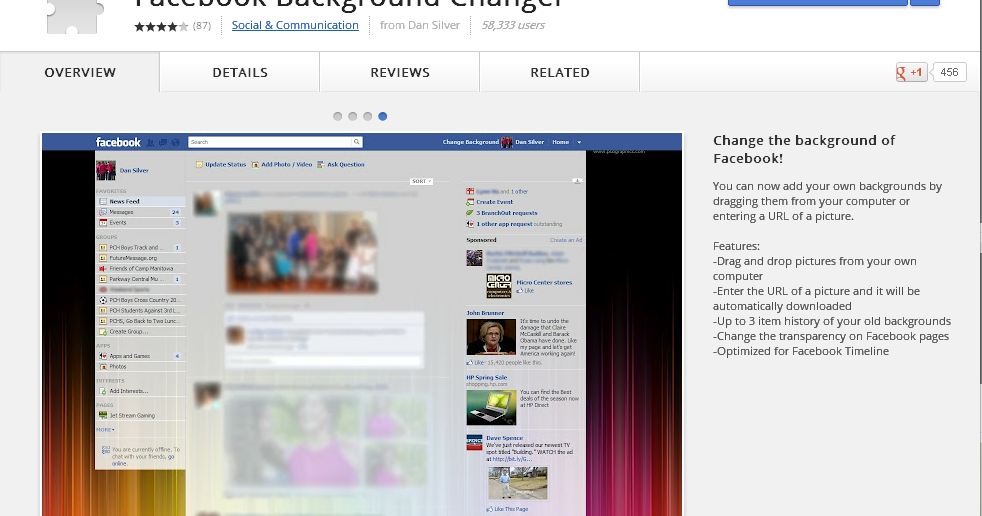Click the 456 plus-one count bubble
The width and height of the screenshot is (982, 516).
coord(949,72)
